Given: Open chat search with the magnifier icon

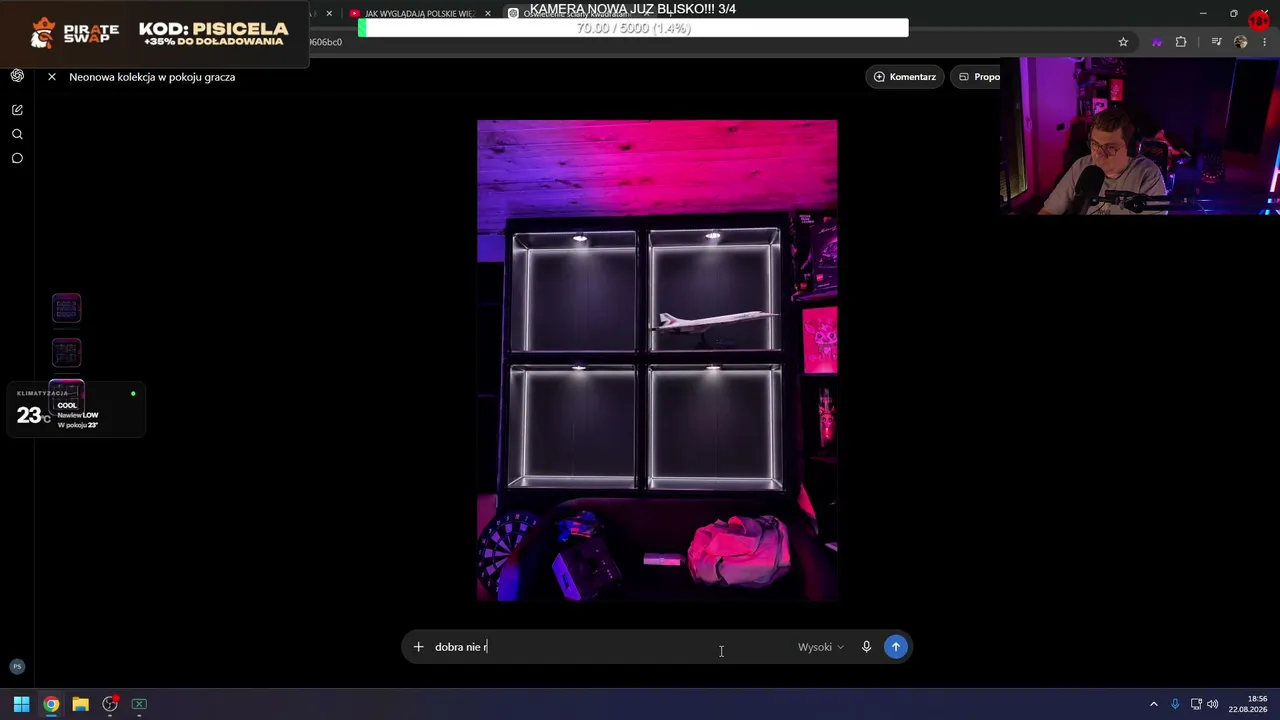Looking at the screenshot, I should pos(17,134).
